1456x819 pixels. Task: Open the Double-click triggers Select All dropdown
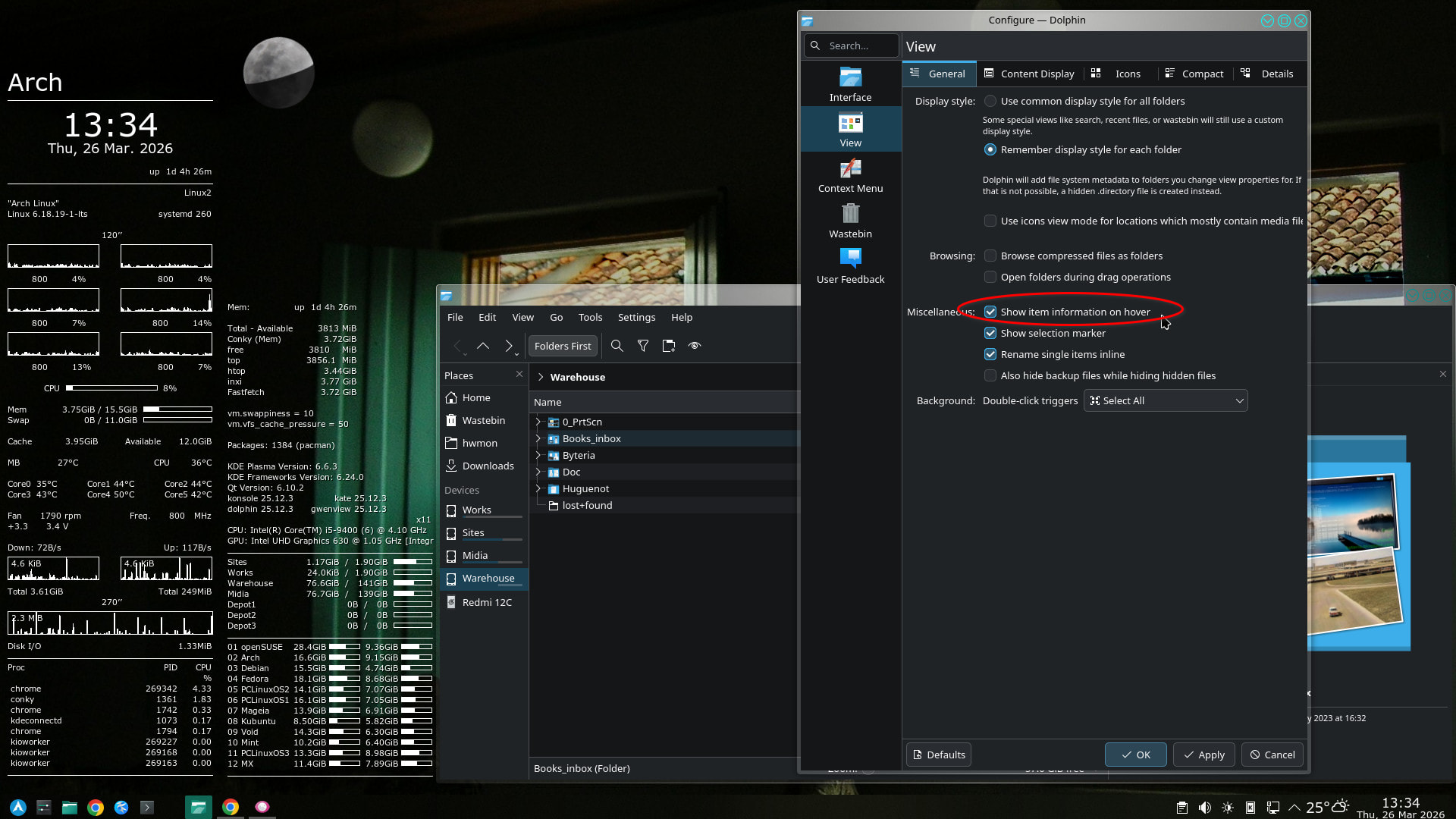tap(1166, 400)
